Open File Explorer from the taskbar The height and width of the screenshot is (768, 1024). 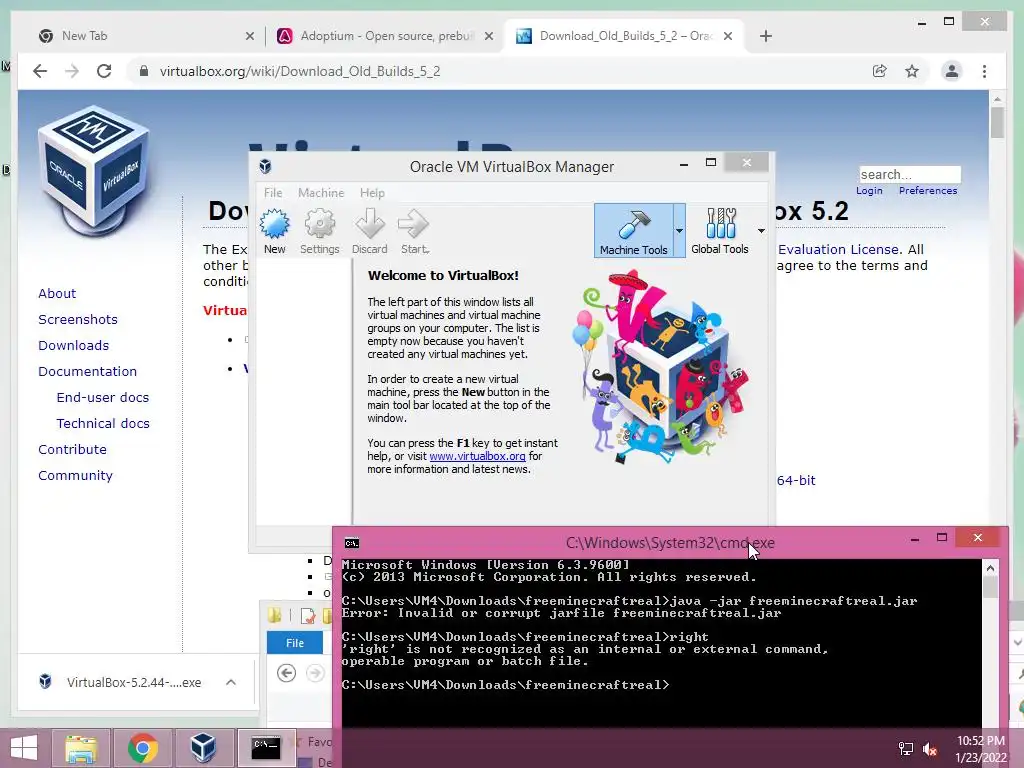(81, 748)
